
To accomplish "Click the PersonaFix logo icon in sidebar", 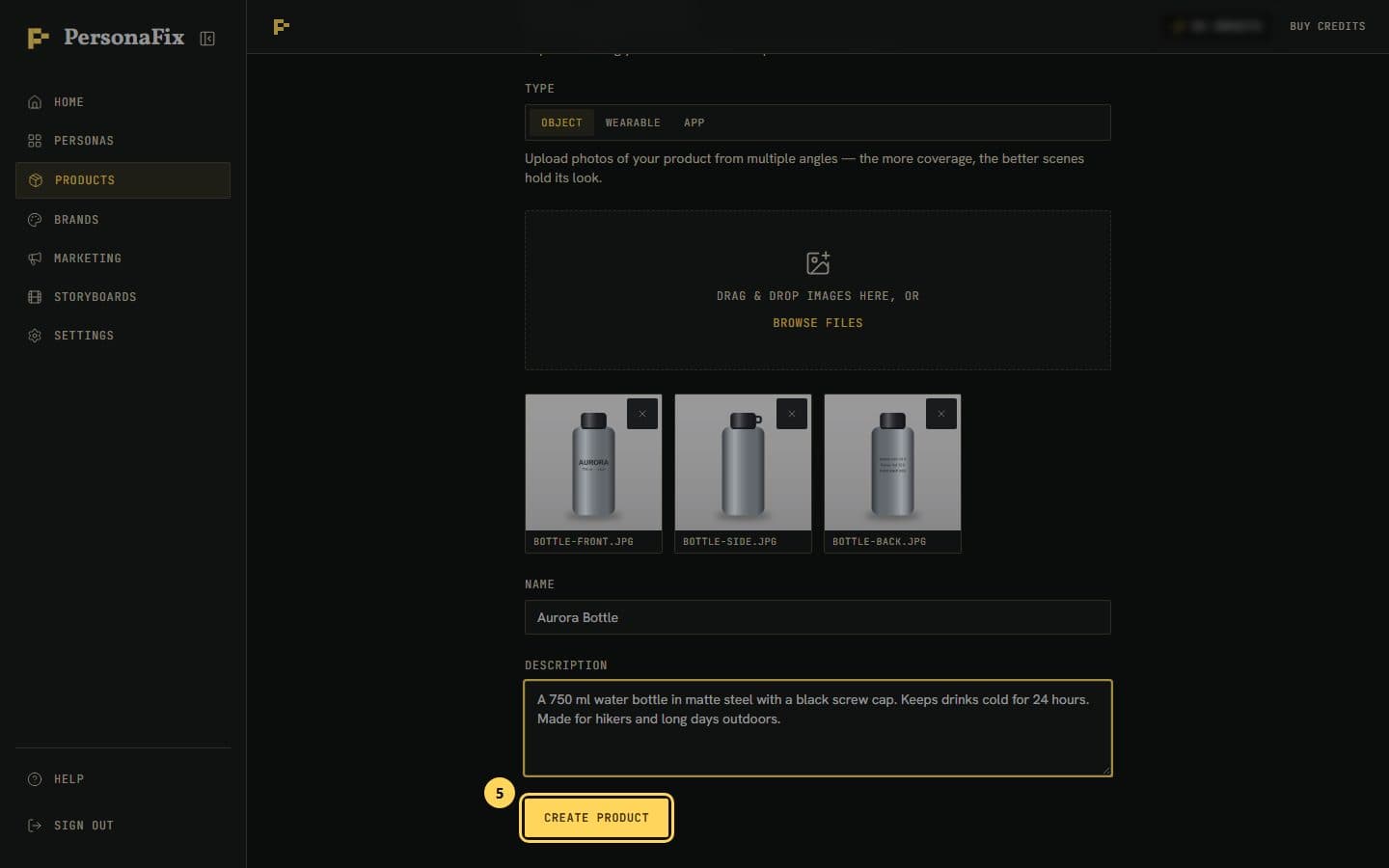I will pos(38,39).
